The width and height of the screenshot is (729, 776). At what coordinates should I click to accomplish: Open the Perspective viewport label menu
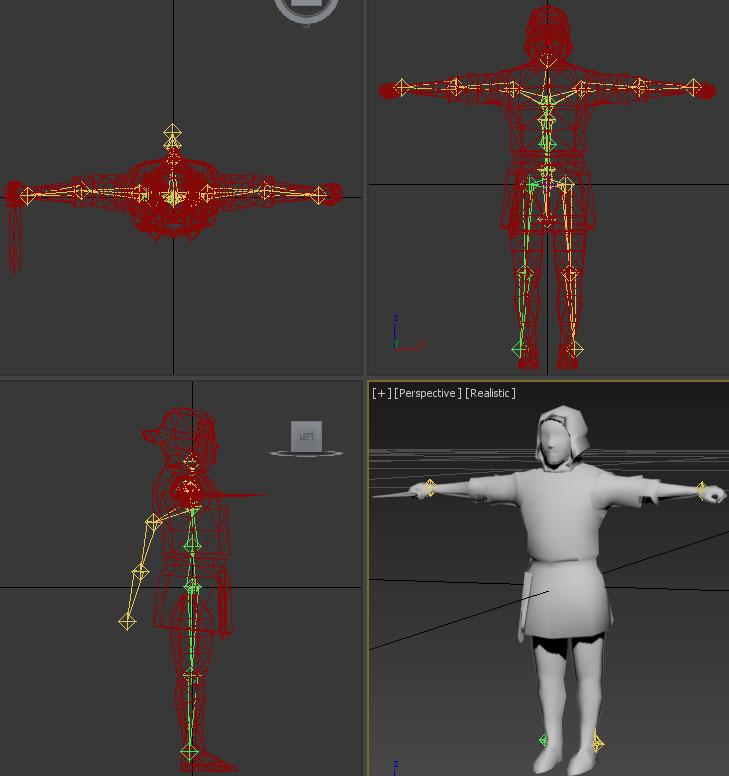coord(428,393)
